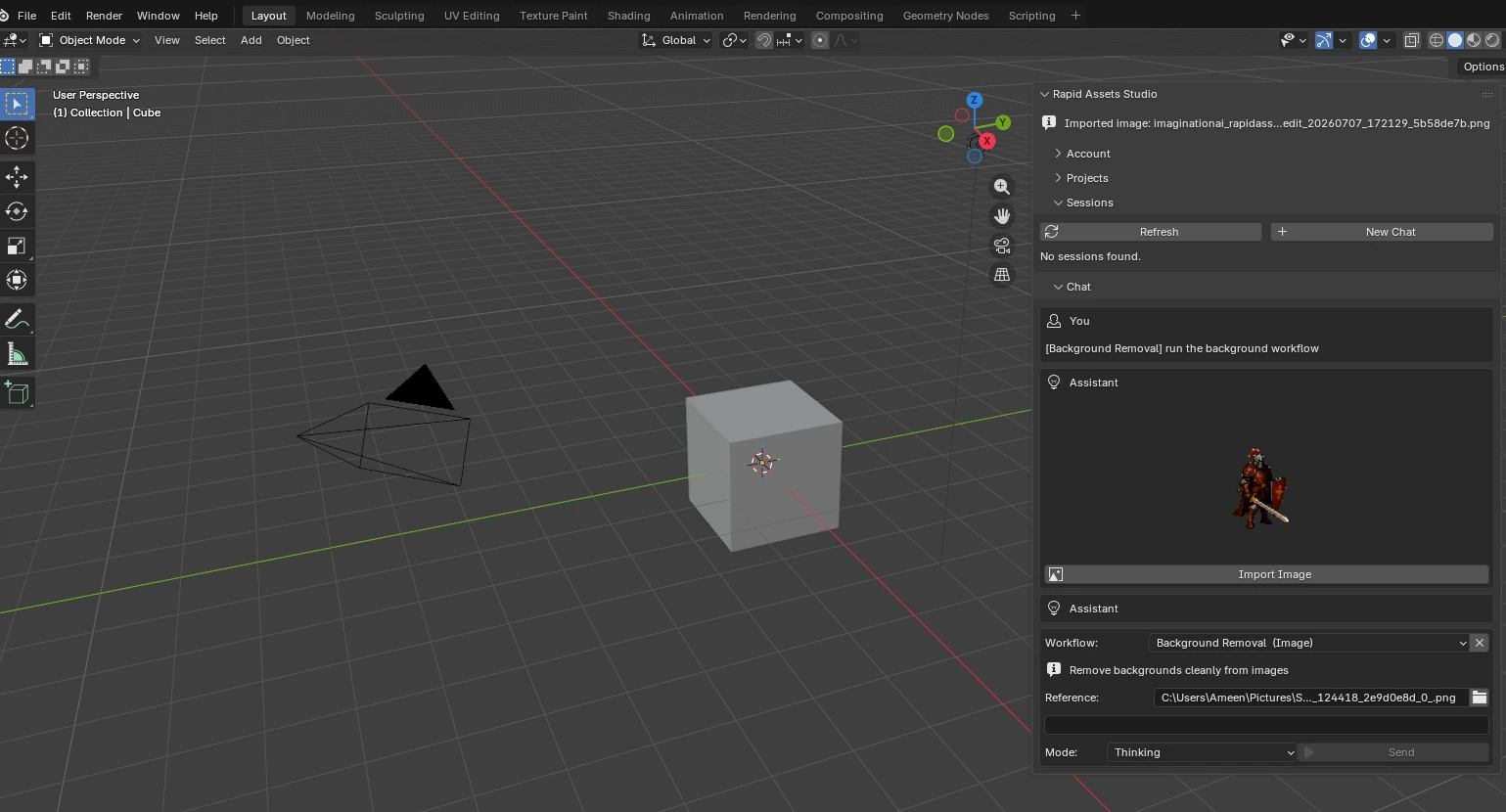Image resolution: width=1506 pixels, height=812 pixels.
Task: Start a New Chat
Action: [x=1382, y=232]
